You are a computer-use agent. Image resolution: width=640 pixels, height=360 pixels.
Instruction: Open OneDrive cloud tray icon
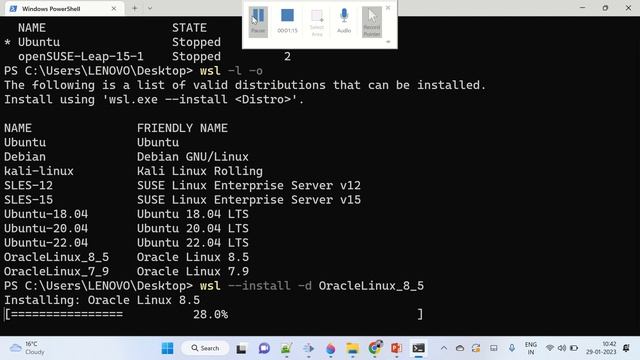coord(460,348)
